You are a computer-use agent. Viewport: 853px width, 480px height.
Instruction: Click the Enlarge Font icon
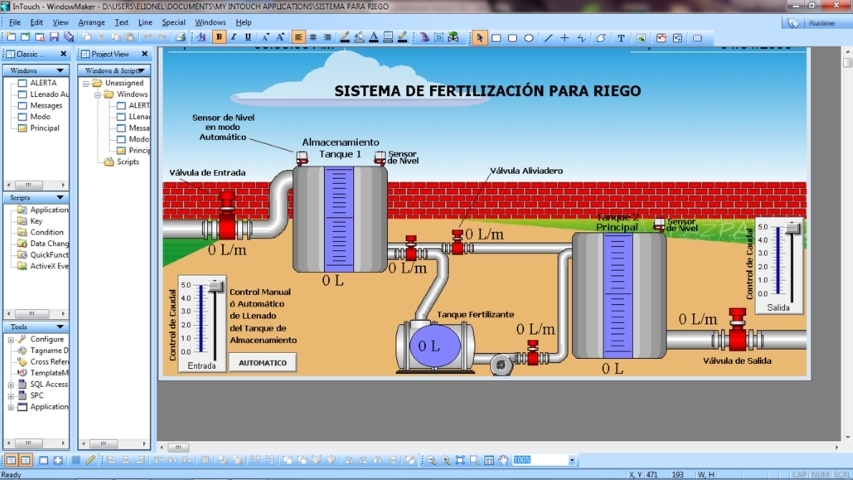(280, 38)
